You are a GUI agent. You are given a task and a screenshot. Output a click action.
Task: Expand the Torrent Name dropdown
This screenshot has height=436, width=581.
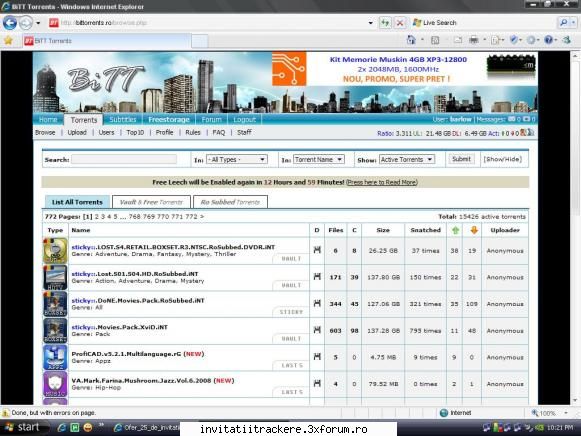(x=319, y=160)
